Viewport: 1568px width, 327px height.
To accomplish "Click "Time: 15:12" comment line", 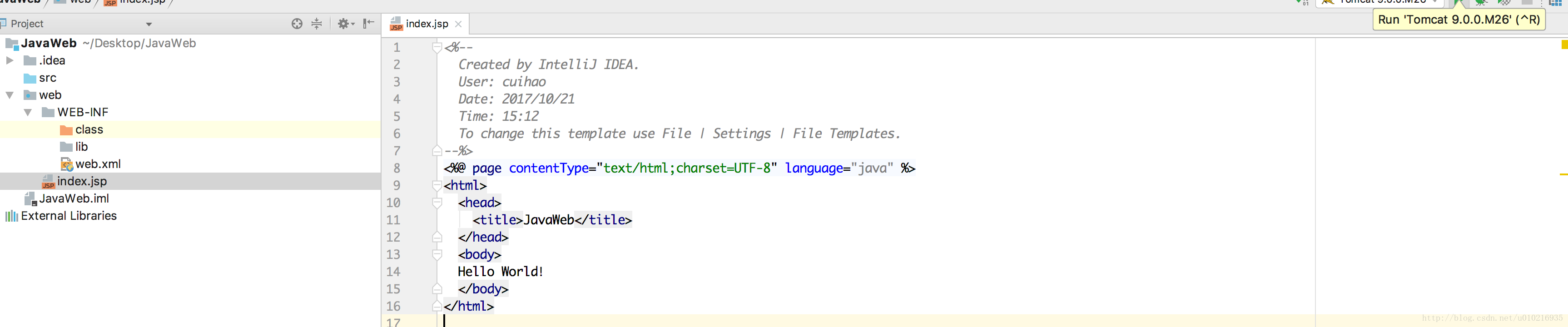I will pos(498,116).
